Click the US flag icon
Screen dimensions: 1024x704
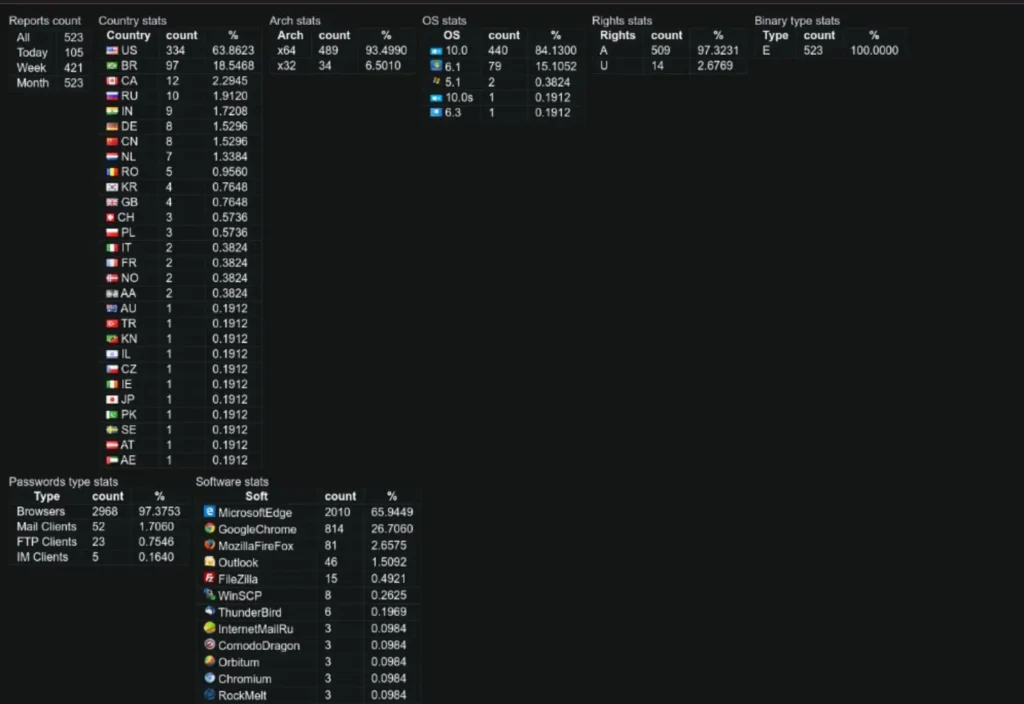(x=112, y=50)
